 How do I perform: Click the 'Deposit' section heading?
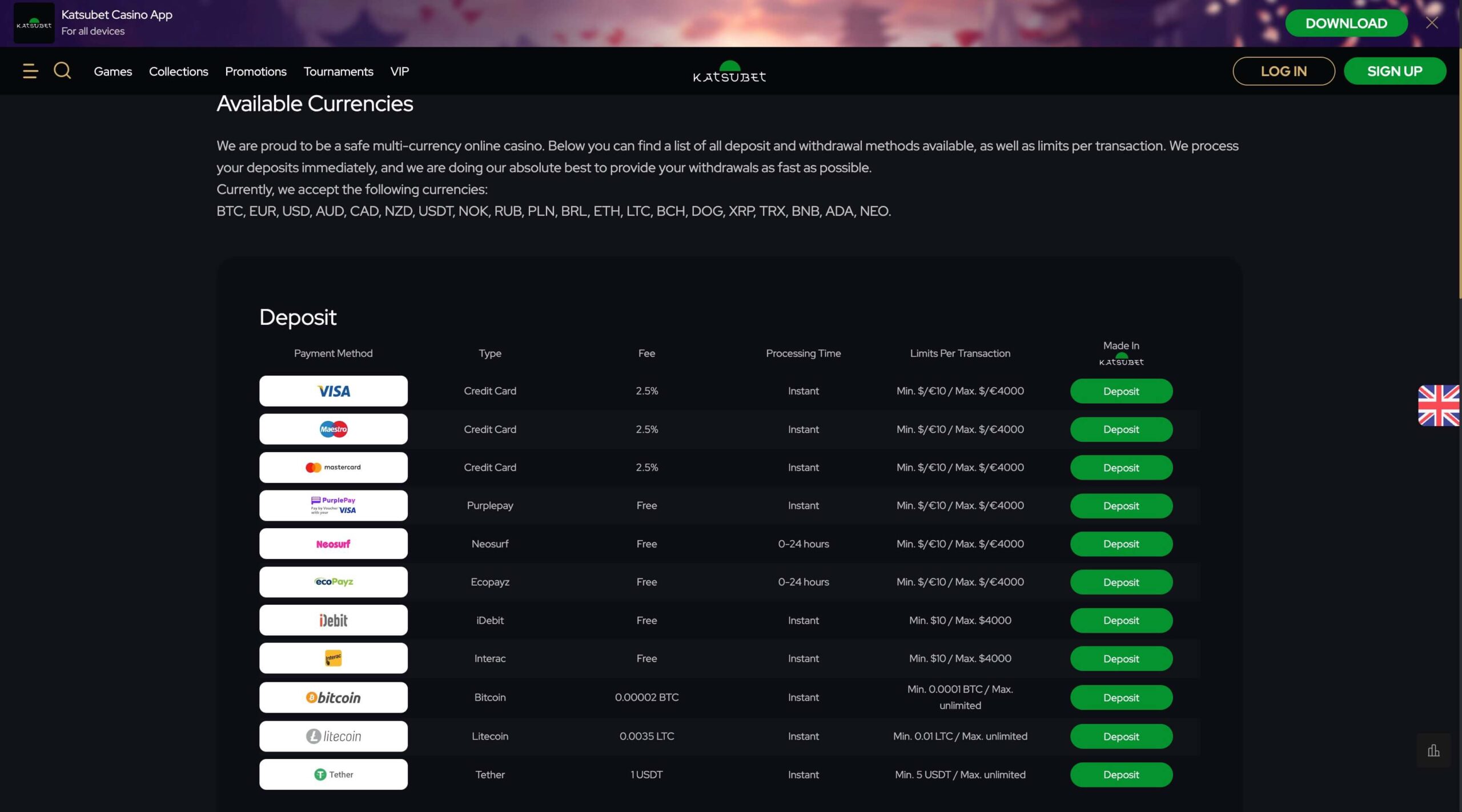pyautogui.click(x=298, y=317)
